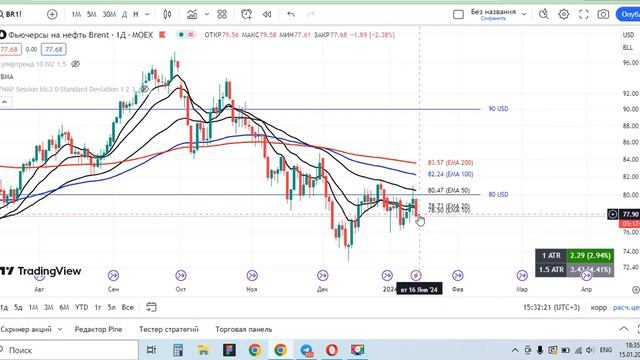Click sell price 77.68 red box
The image size is (640, 360).
[9, 49]
